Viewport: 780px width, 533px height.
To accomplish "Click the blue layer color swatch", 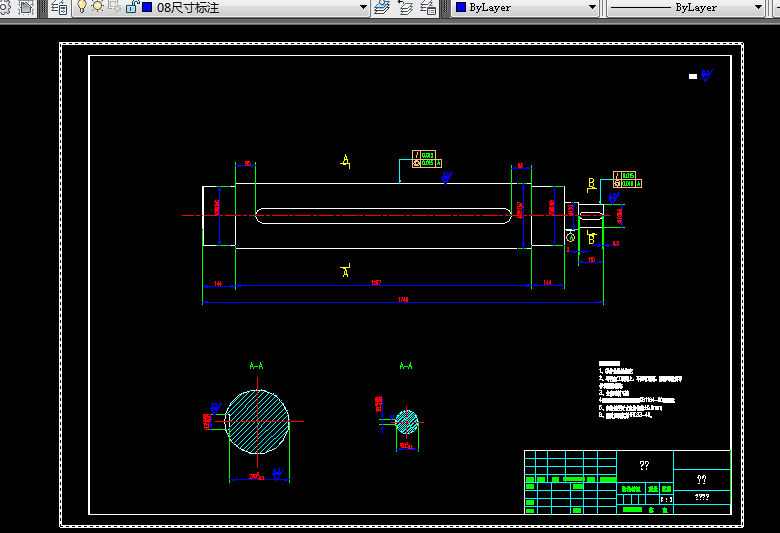I will (x=147, y=7).
